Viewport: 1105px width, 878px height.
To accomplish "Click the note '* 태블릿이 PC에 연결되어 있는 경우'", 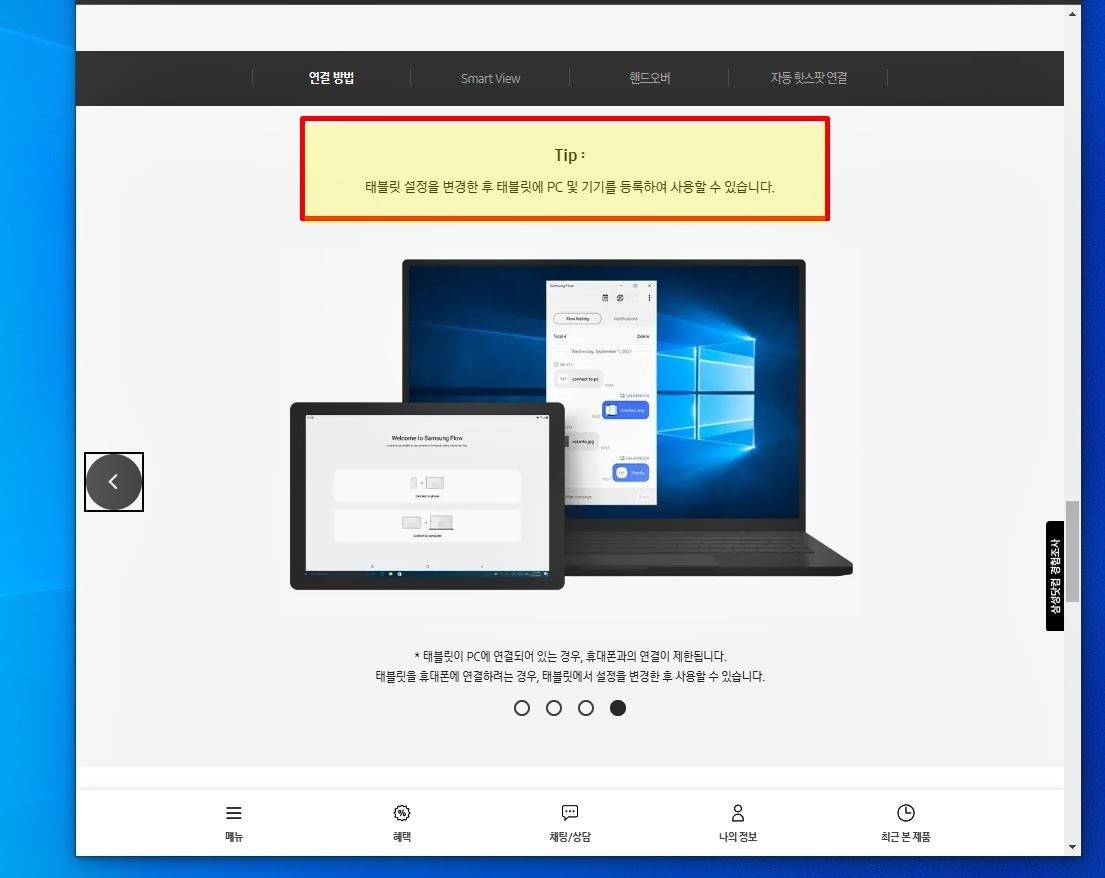I will tap(569, 656).
